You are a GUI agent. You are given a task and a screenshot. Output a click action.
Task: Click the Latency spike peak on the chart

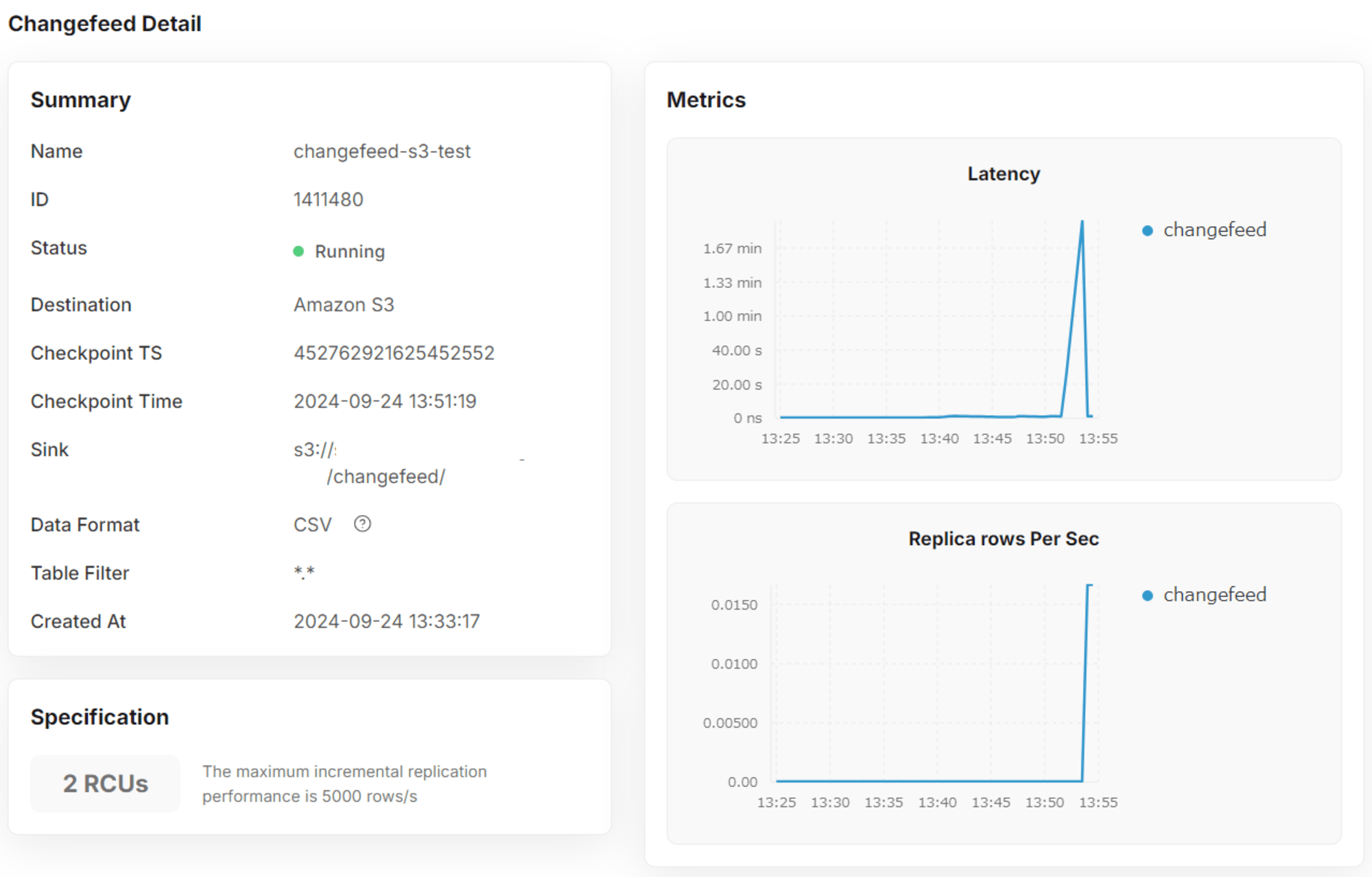[1083, 222]
